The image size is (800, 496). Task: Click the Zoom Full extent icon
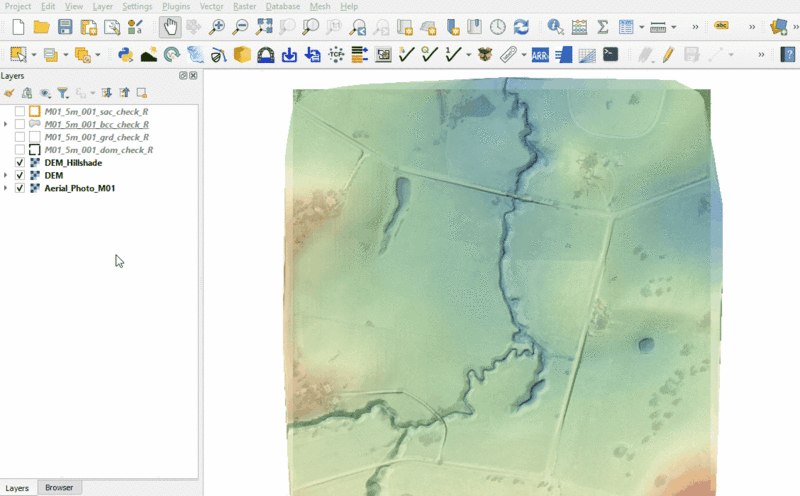(264, 27)
